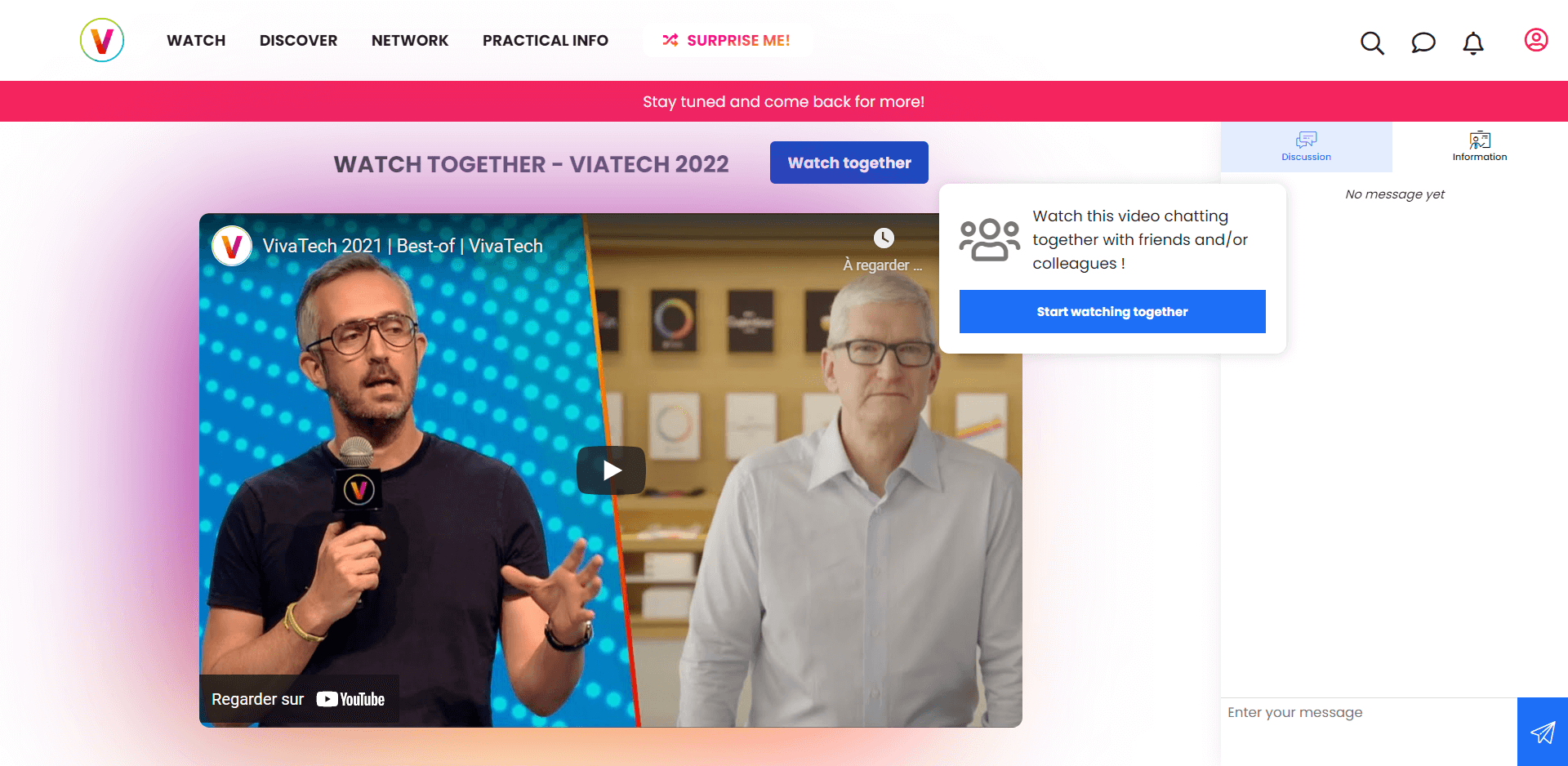Open the user profile icon
This screenshot has width=1568, height=766.
click(1536, 40)
